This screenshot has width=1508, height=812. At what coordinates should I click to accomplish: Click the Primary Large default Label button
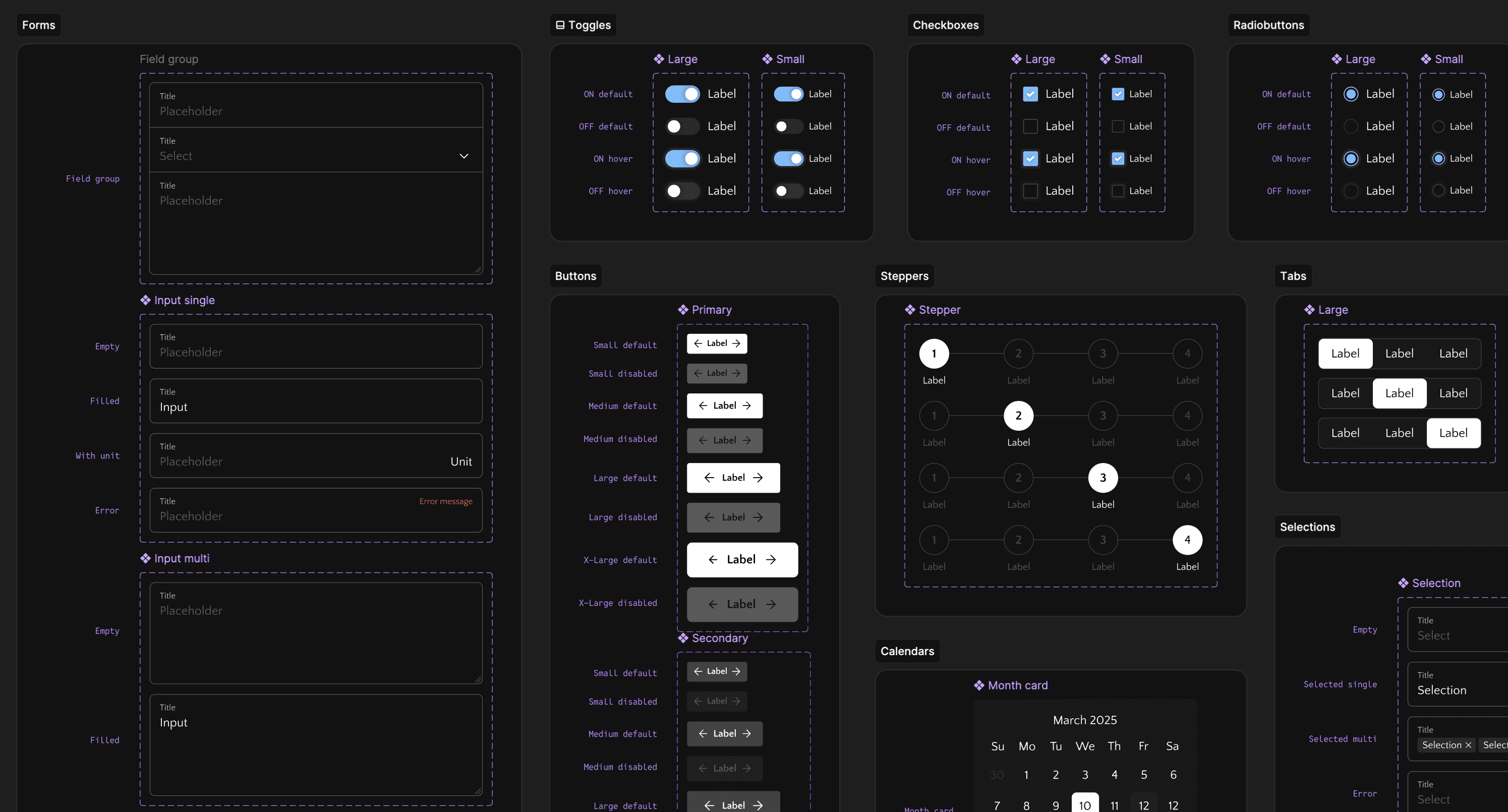733,478
